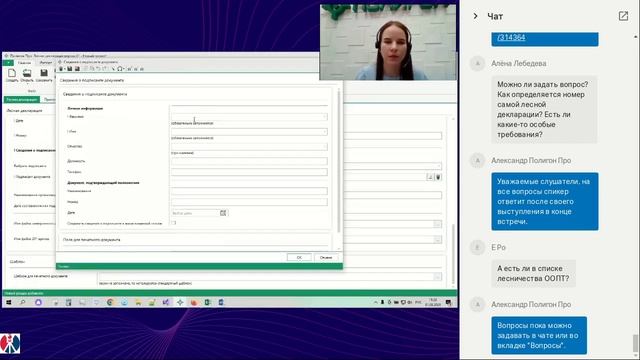Image resolution: width=640 pixels, height=360 pixels.
Task: Click the chat panel scrollbar
Action: (x=636, y=343)
